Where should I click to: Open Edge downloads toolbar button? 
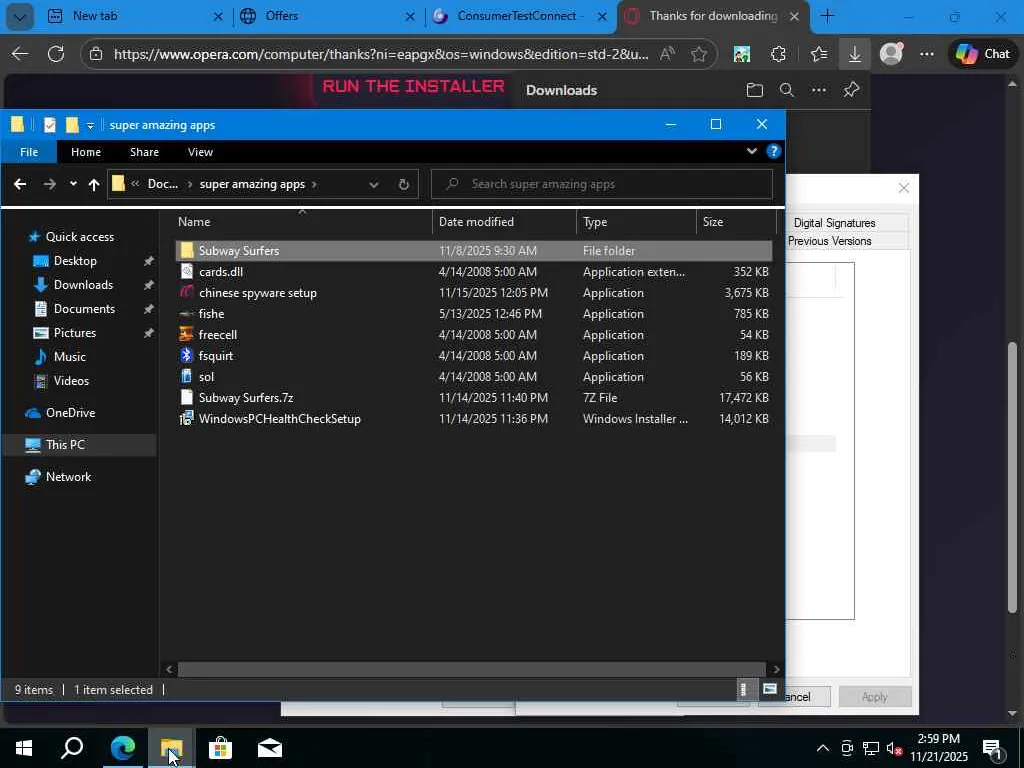click(854, 54)
